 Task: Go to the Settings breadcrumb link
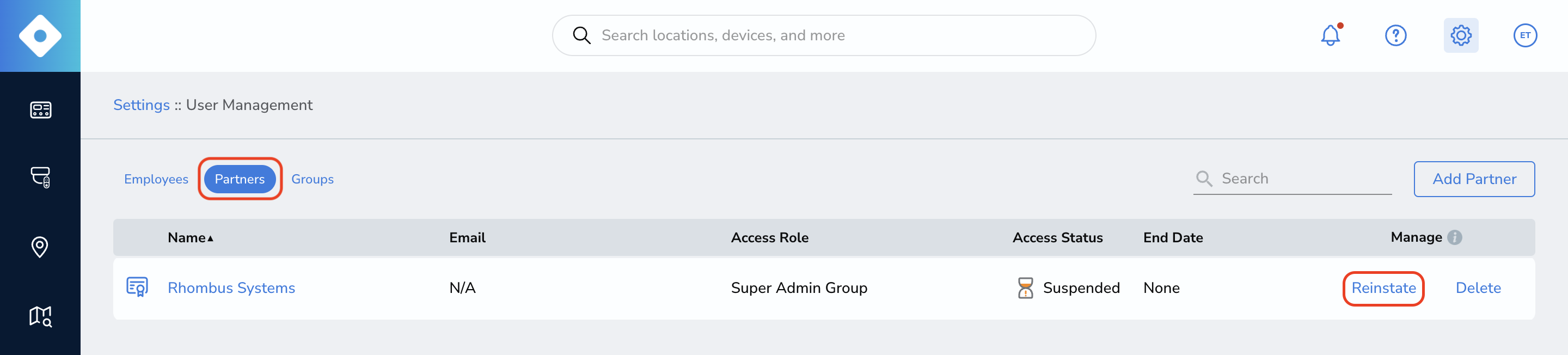tap(141, 105)
